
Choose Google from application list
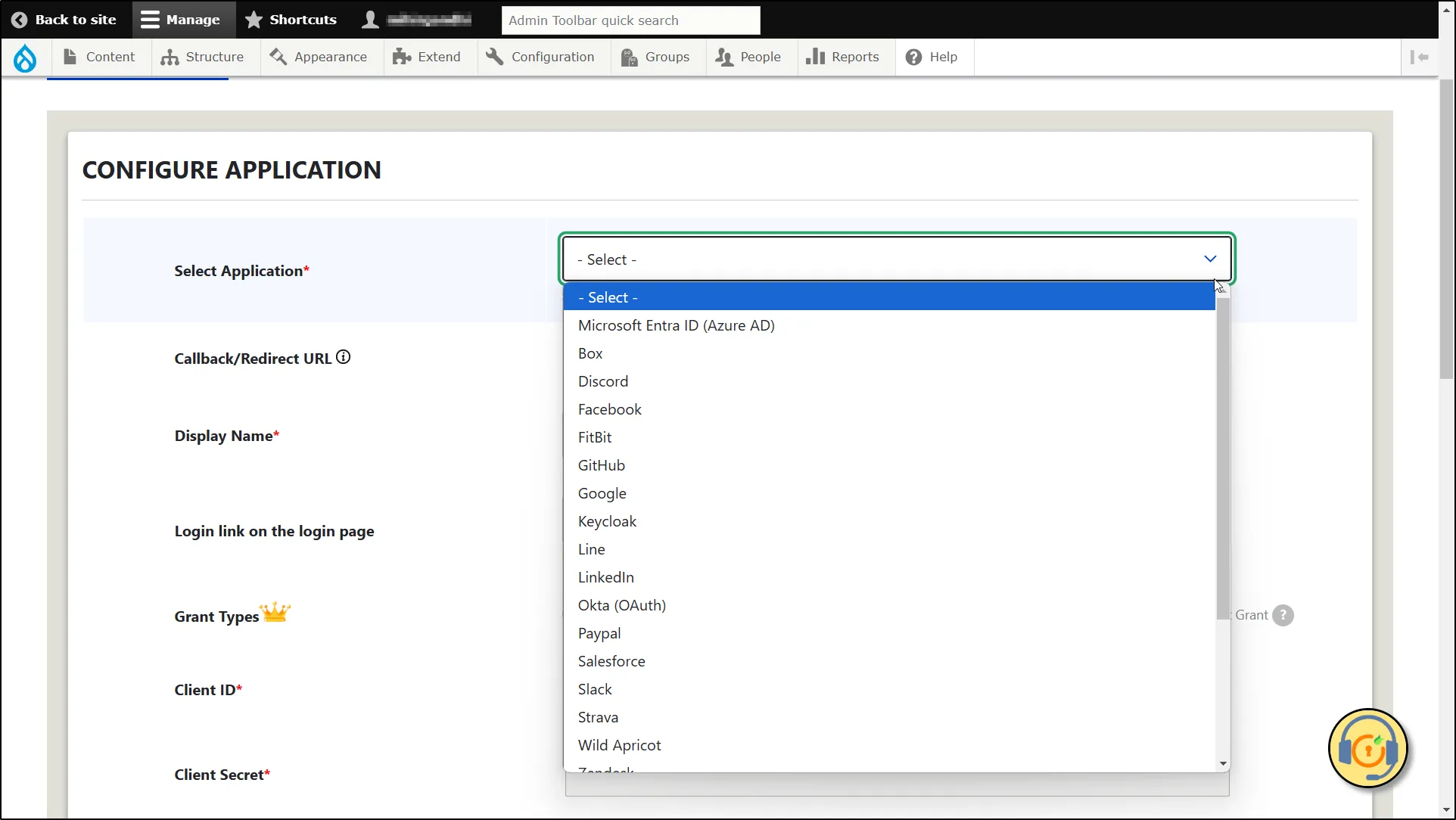tap(889, 493)
